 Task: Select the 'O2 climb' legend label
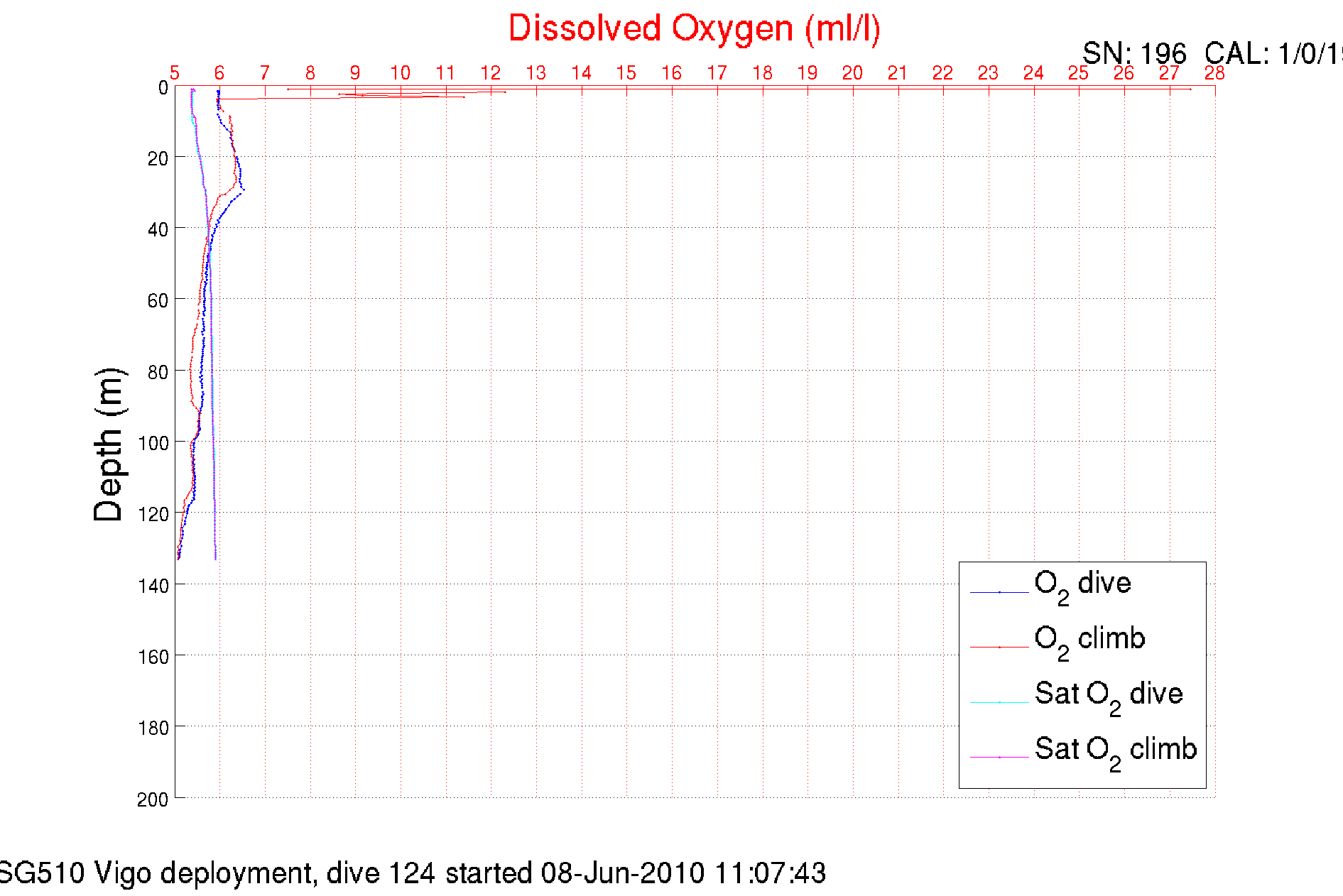(x=1089, y=640)
